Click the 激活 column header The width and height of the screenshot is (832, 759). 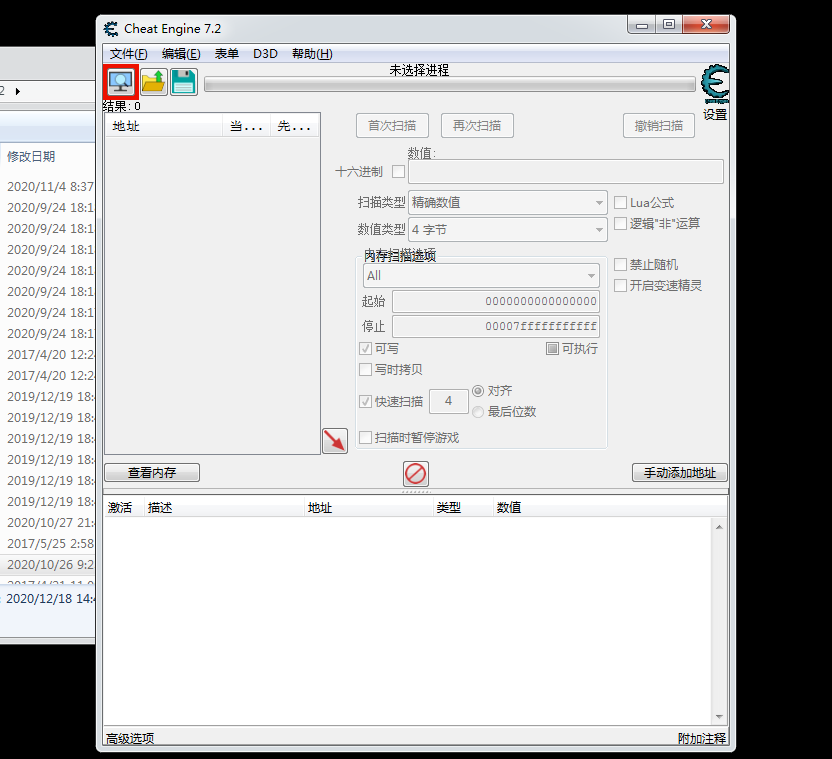[x=124, y=507]
